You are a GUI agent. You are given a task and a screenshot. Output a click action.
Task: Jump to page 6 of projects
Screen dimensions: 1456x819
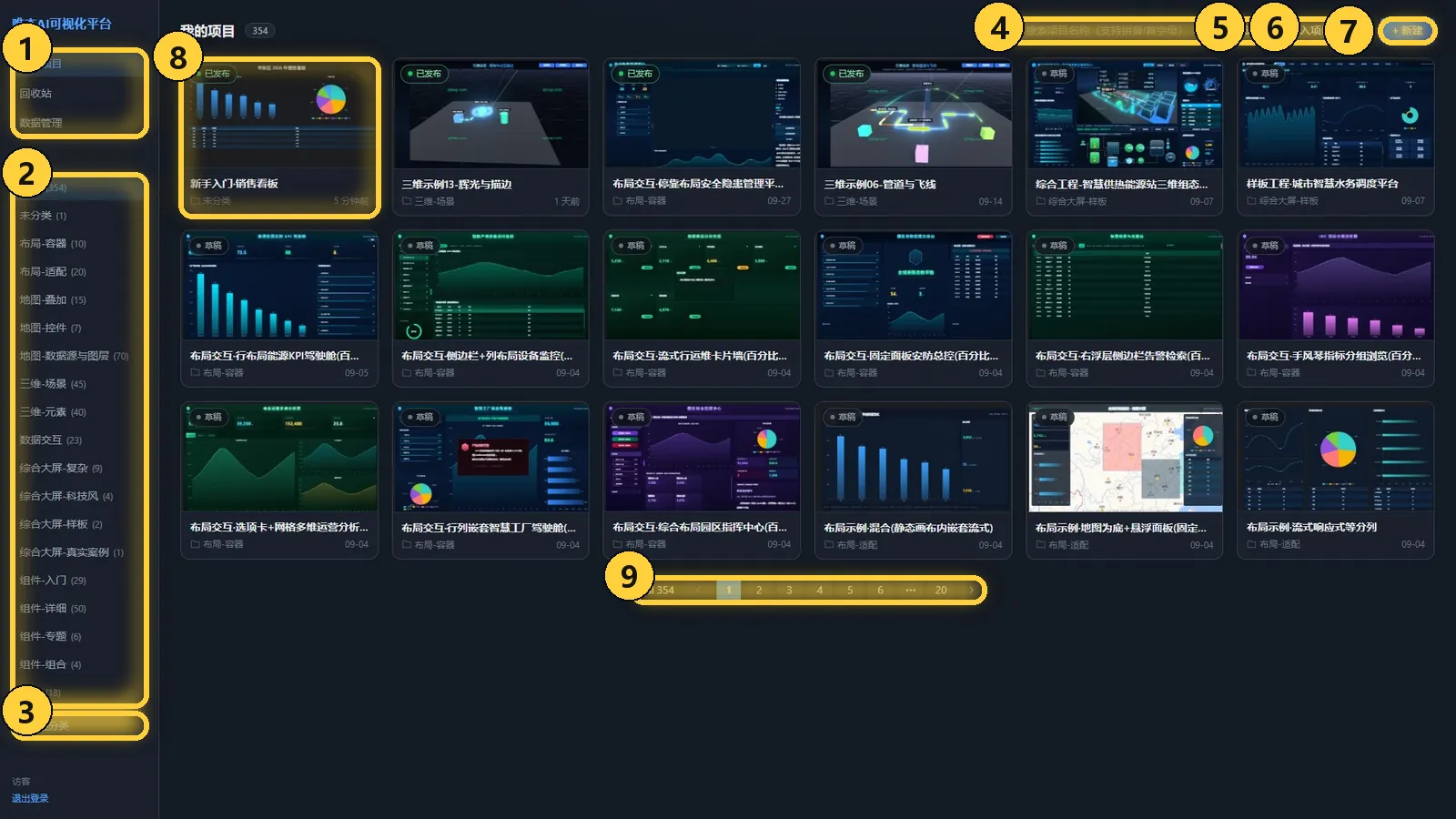880,591
